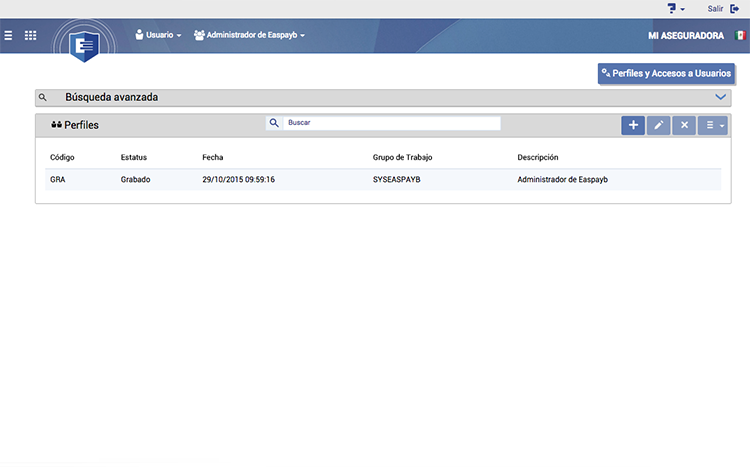
Task: Open Administrador de Easpayb dropdown
Action: pos(249,35)
